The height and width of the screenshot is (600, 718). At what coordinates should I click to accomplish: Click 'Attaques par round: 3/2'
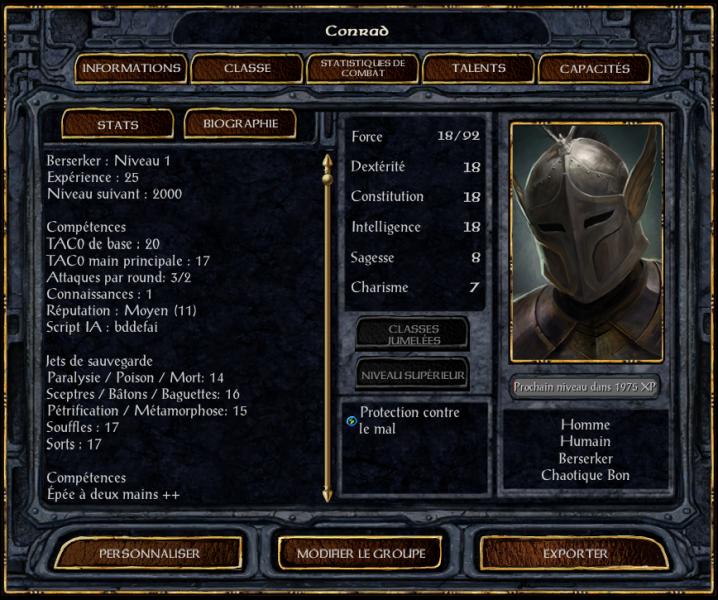click(x=119, y=277)
